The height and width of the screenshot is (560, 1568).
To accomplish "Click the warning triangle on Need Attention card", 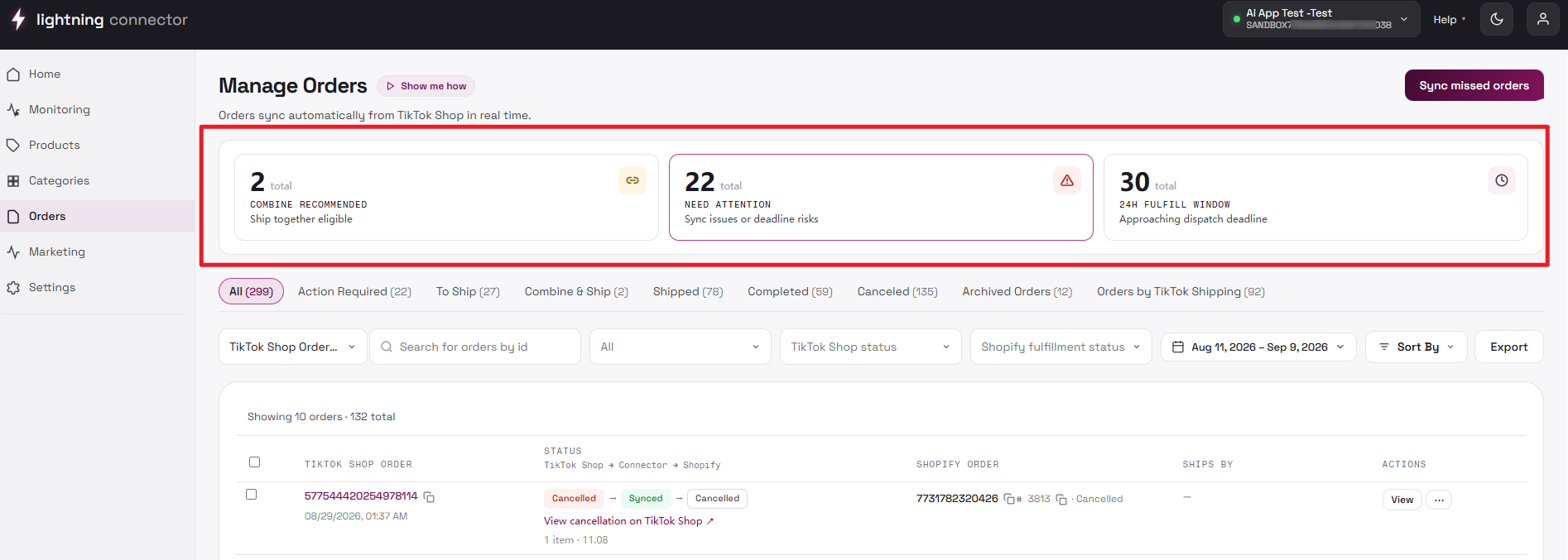I will click(x=1067, y=180).
